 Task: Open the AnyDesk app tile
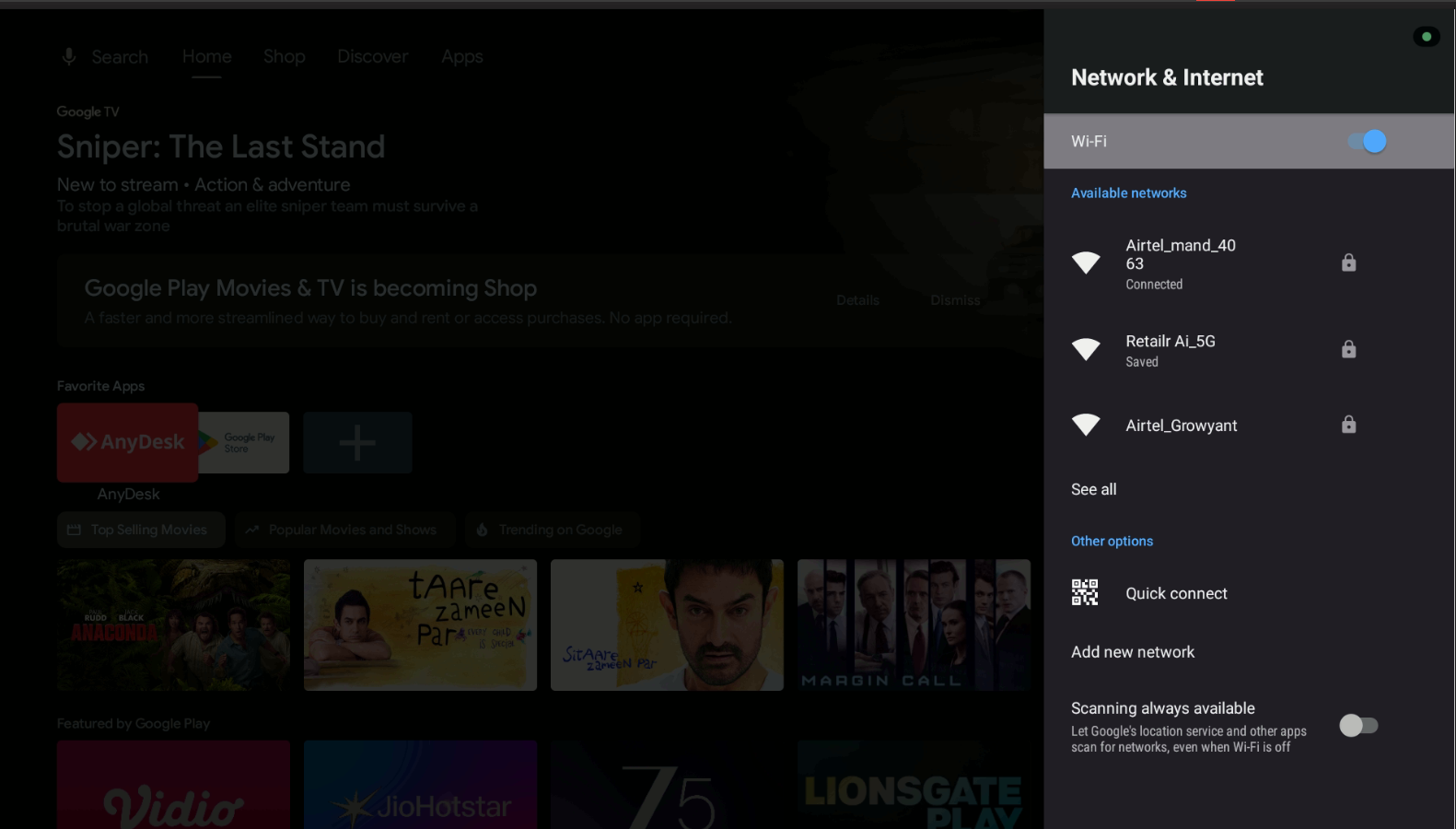coord(127,442)
